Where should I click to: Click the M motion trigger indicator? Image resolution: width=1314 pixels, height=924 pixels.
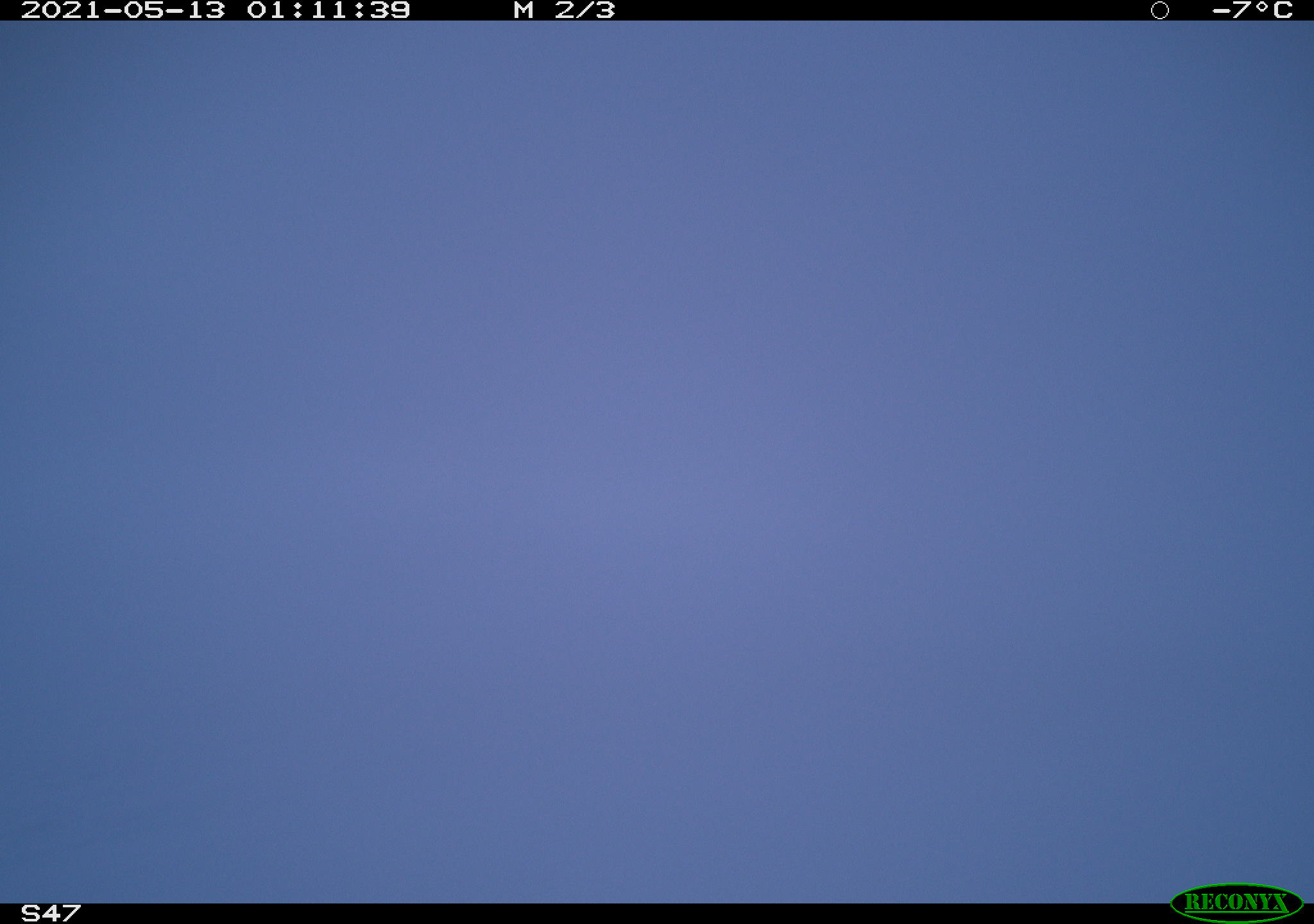pos(524,10)
